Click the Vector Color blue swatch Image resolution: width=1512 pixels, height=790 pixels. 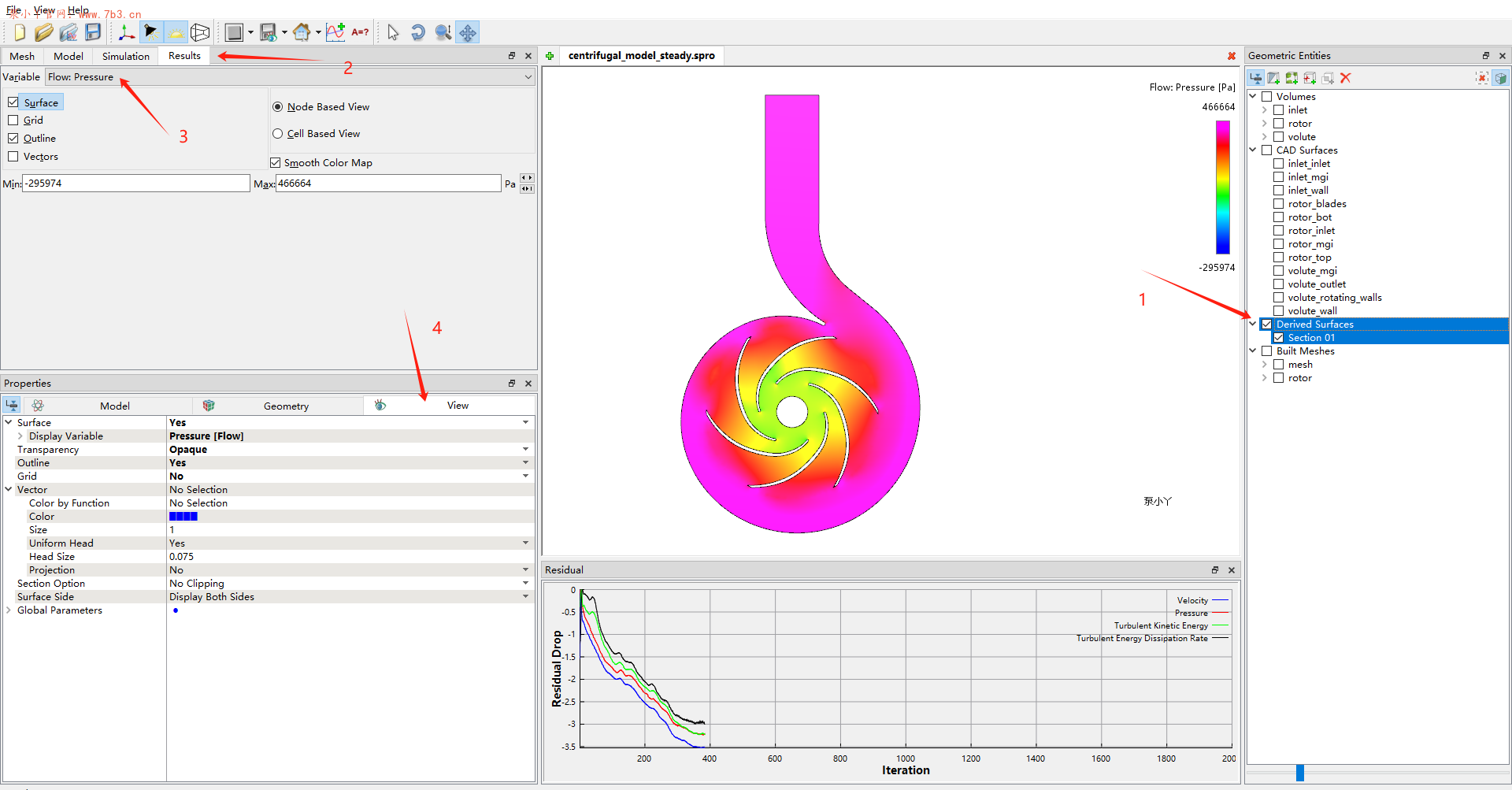click(x=183, y=517)
